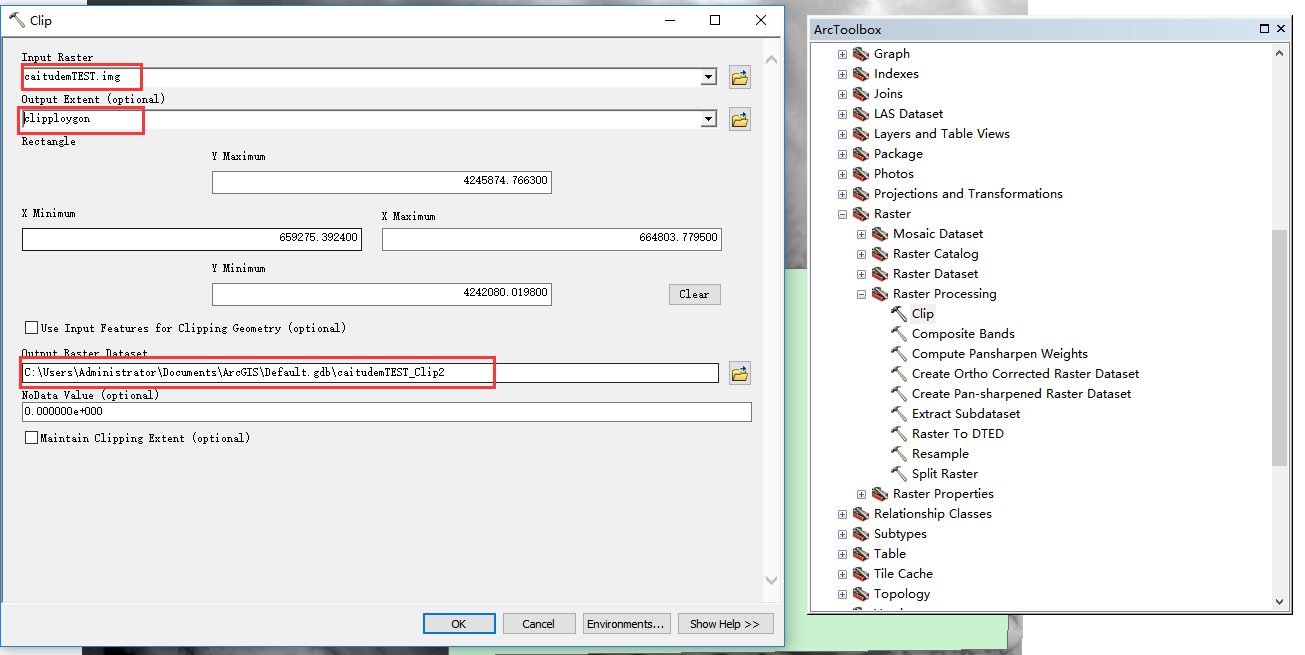Browse for Output Raster Dataset folder icon

tap(740, 373)
